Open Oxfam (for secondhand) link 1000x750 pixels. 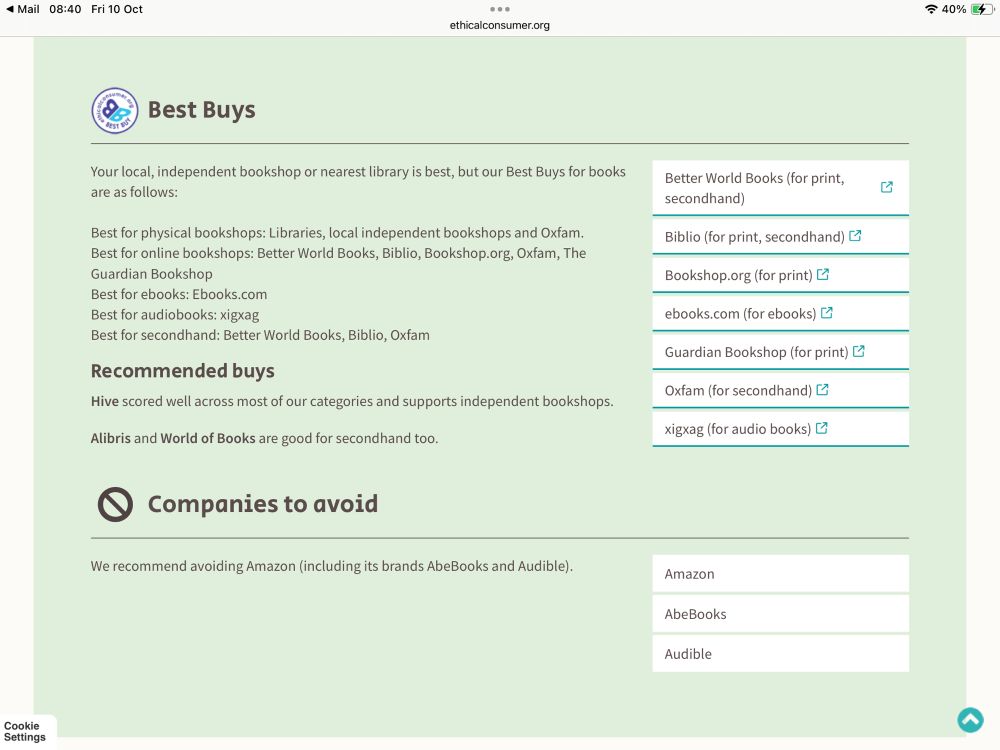coord(780,390)
